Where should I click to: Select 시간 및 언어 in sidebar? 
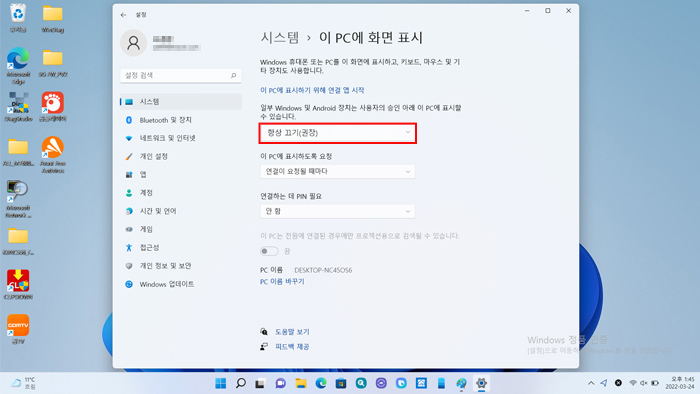click(x=181, y=211)
